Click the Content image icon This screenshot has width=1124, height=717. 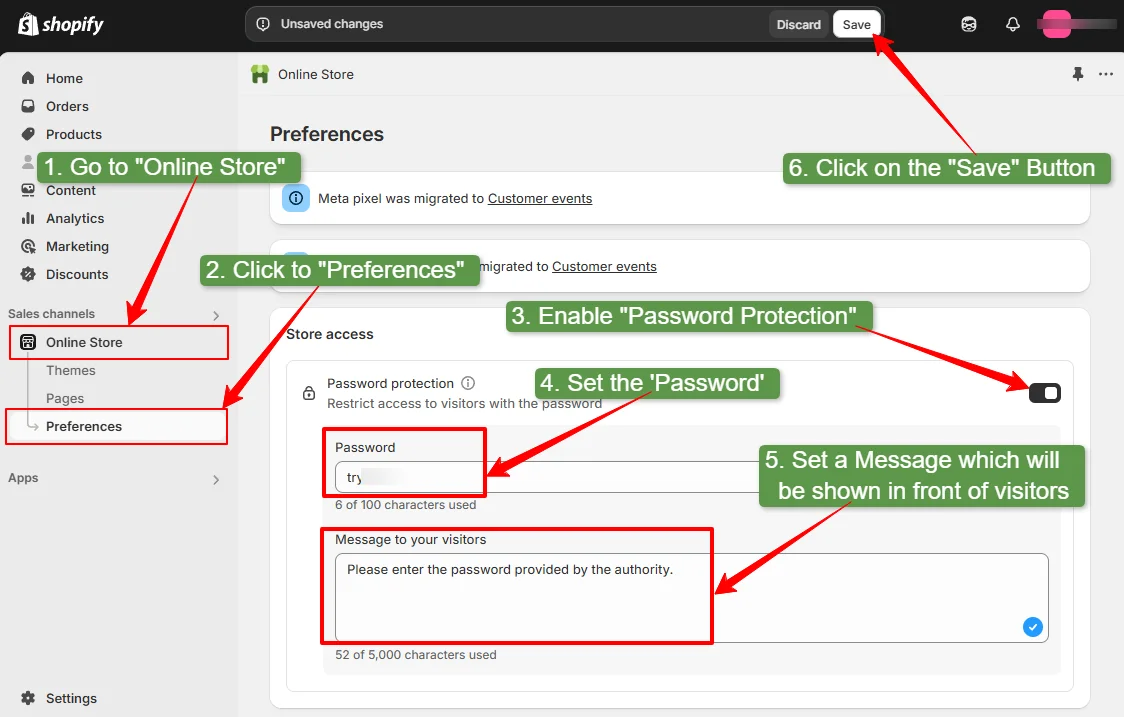28,190
